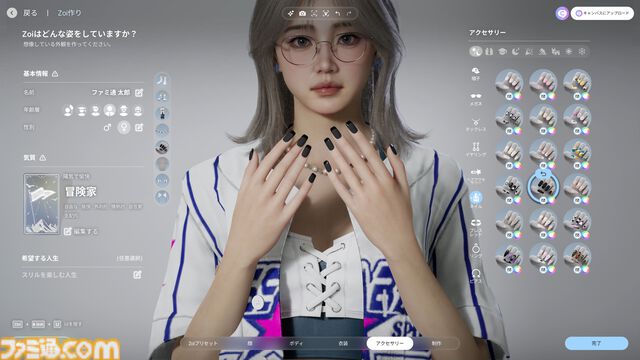Select the リング ring accessory category

point(476,251)
